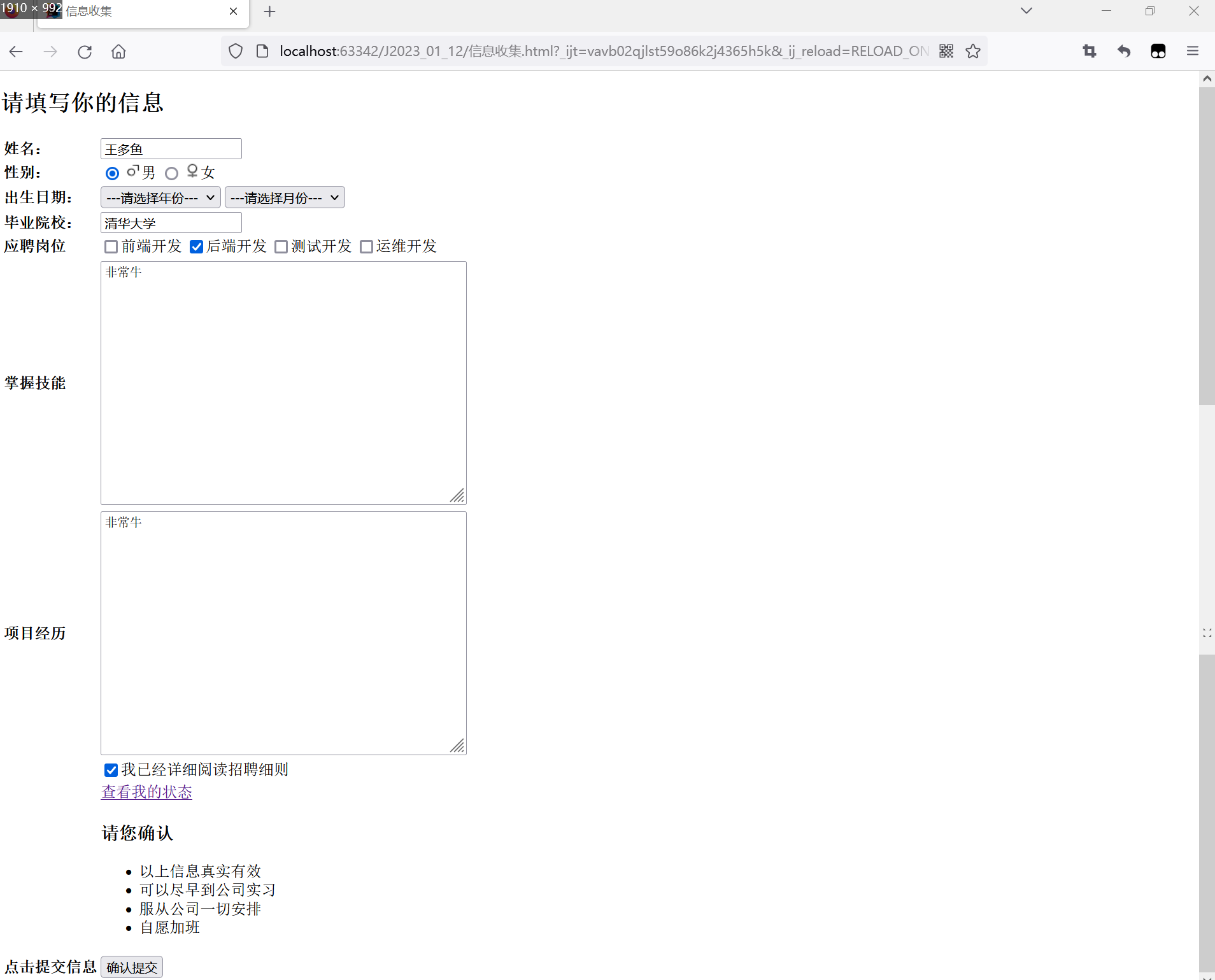Show site information page icon
The height and width of the screenshot is (980, 1215).
pyautogui.click(x=262, y=51)
